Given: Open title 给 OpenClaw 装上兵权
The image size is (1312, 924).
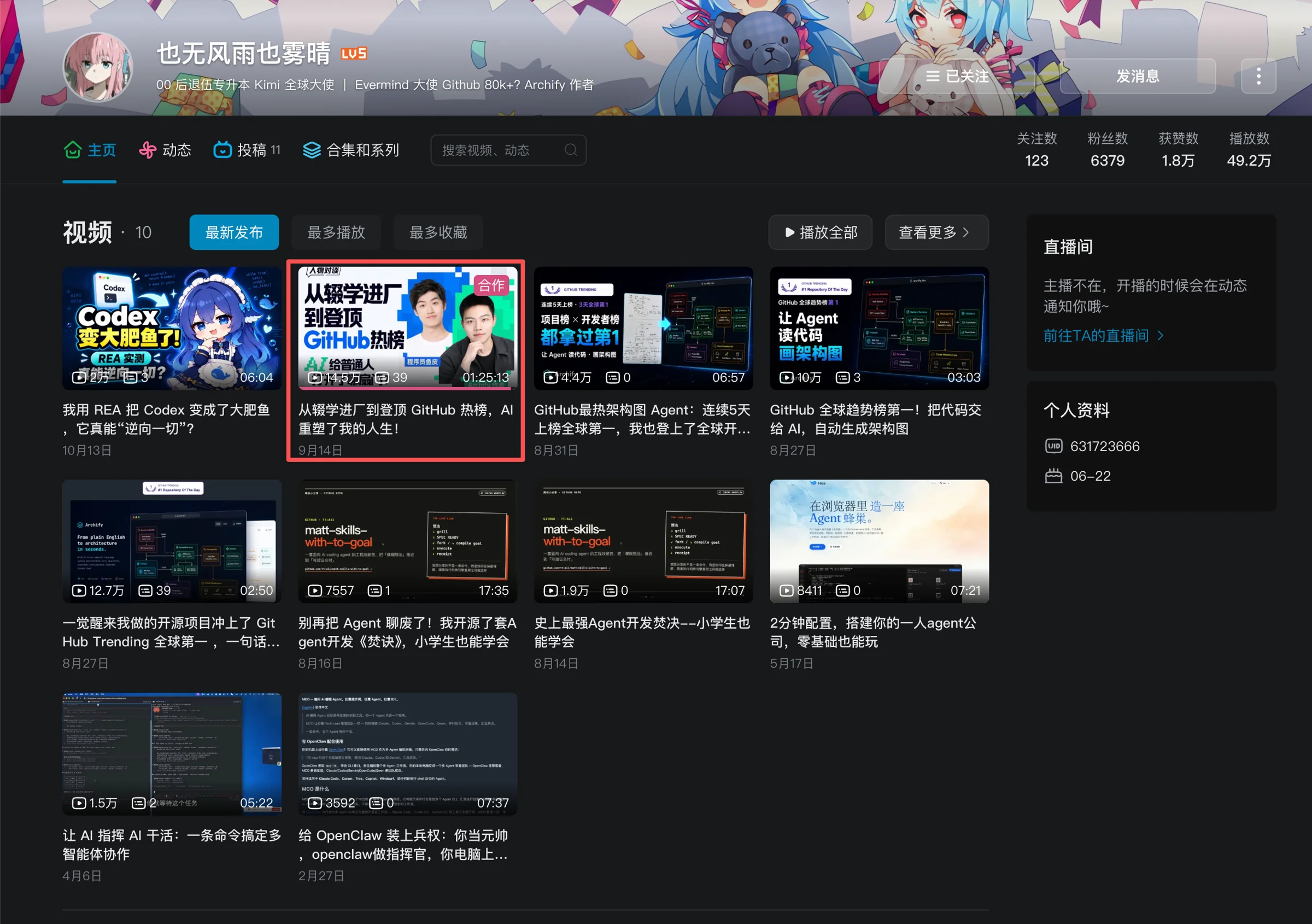Looking at the screenshot, I should 403,845.
